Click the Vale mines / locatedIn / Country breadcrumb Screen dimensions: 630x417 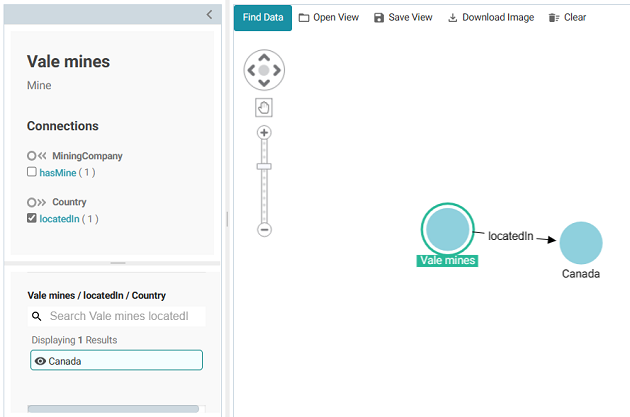97,296
